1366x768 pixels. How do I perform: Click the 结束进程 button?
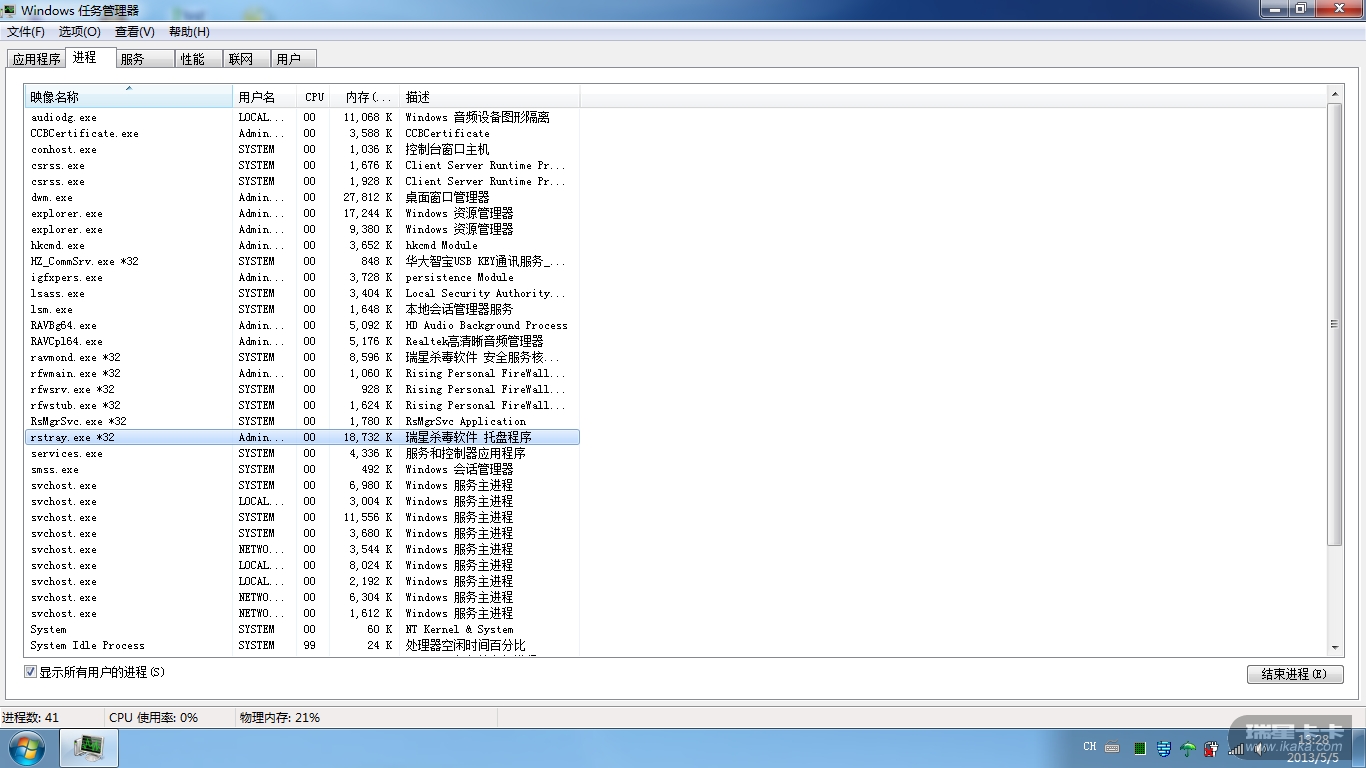click(1294, 674)
